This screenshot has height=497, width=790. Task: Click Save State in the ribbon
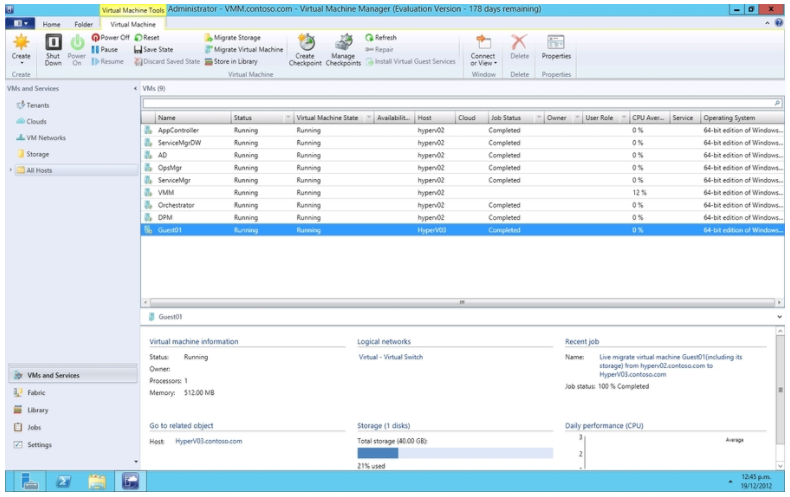coord(154,49)
